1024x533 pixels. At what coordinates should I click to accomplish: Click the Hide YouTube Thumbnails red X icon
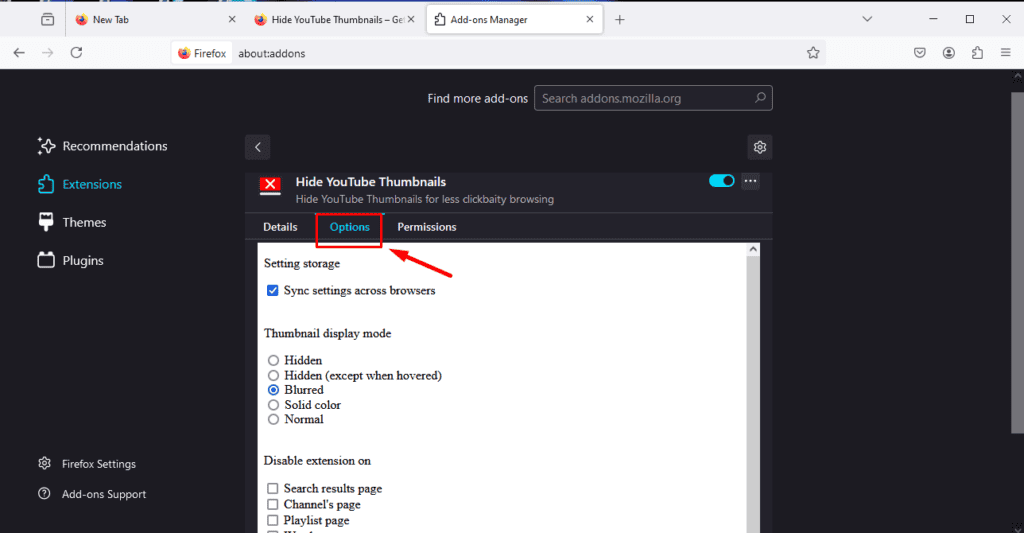pos(270,186)
